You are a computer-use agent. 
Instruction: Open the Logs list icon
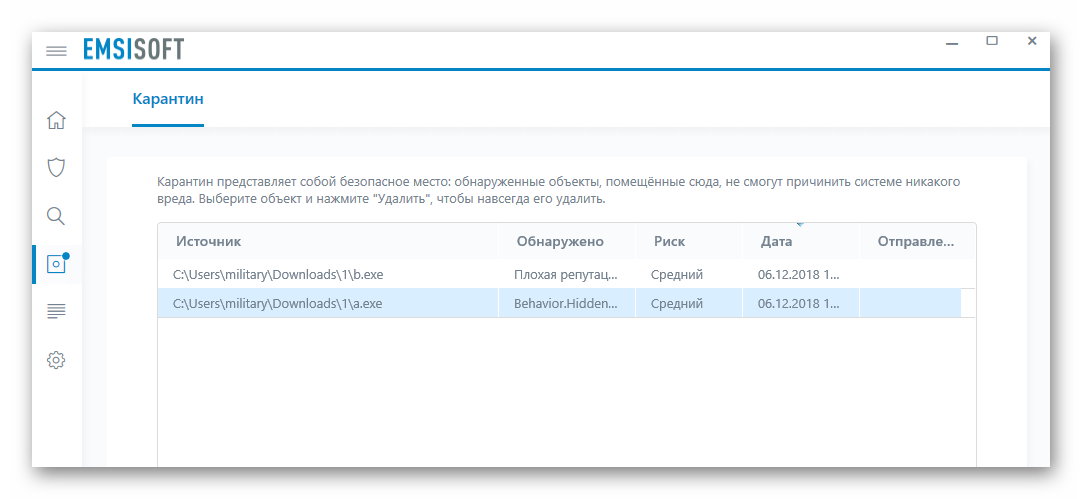pos(56,311)
